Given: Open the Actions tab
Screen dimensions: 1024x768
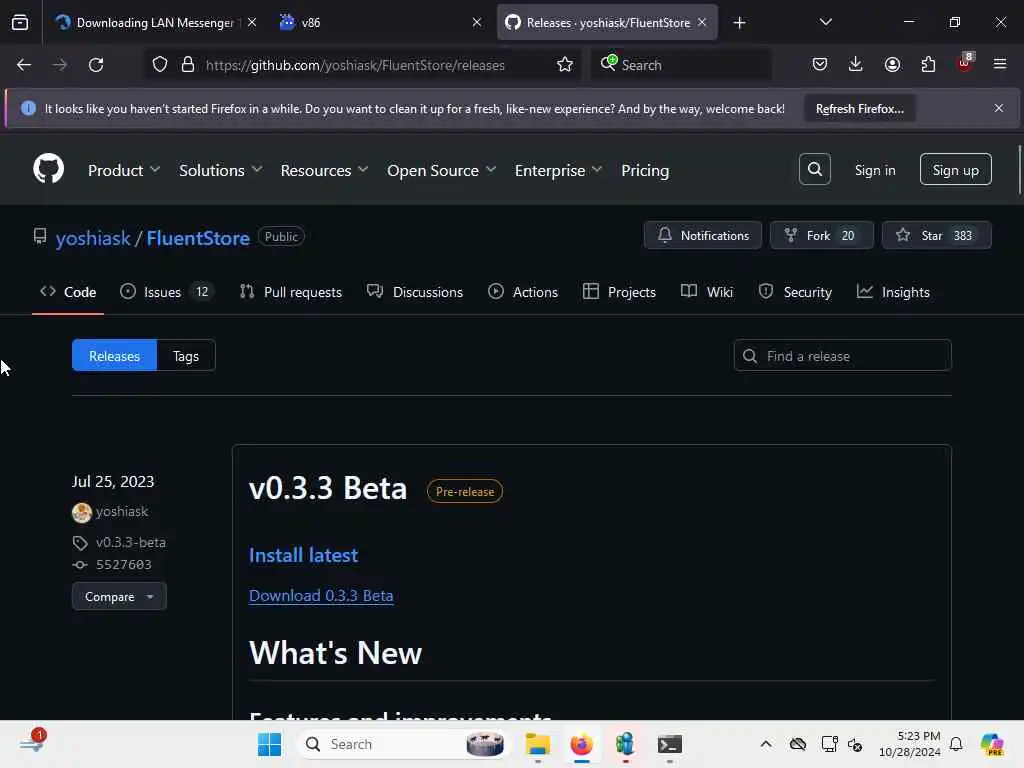Looking at the screenshot, I should 522,292.
